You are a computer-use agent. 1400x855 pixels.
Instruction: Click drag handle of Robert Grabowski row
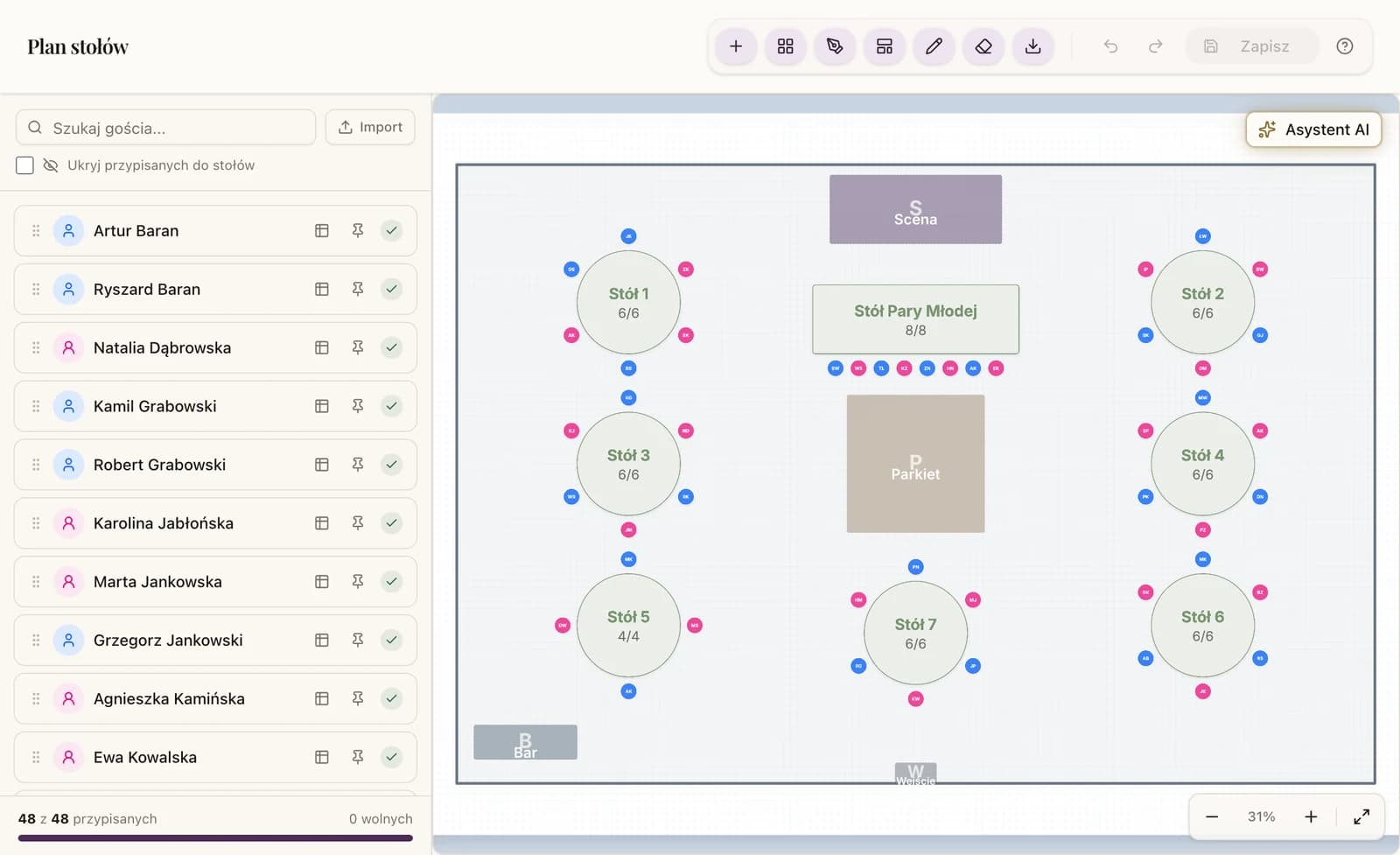36,465
